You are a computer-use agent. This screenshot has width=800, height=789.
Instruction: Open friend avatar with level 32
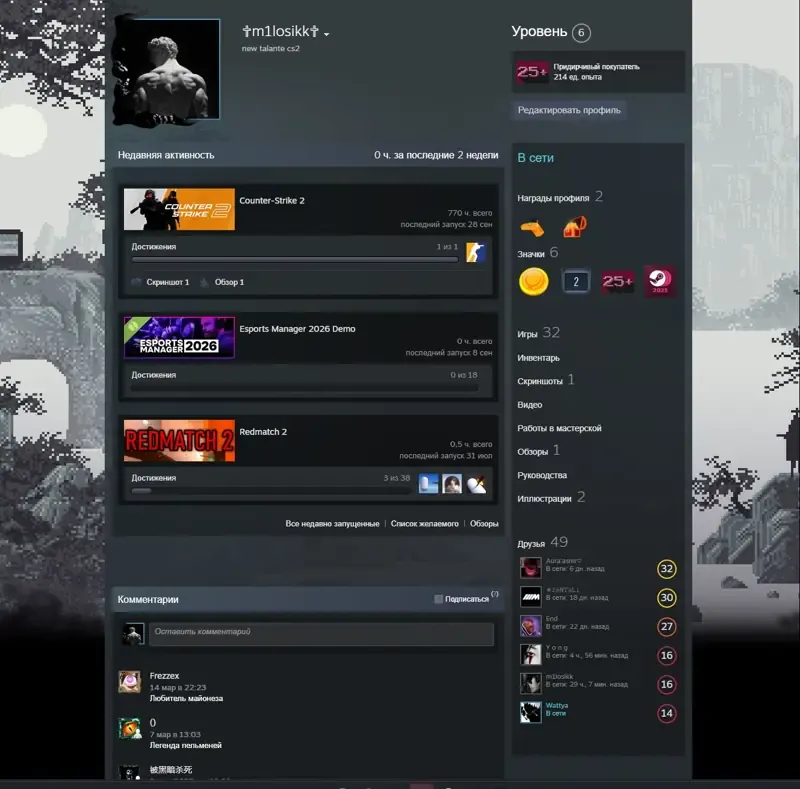click(531, 568)
